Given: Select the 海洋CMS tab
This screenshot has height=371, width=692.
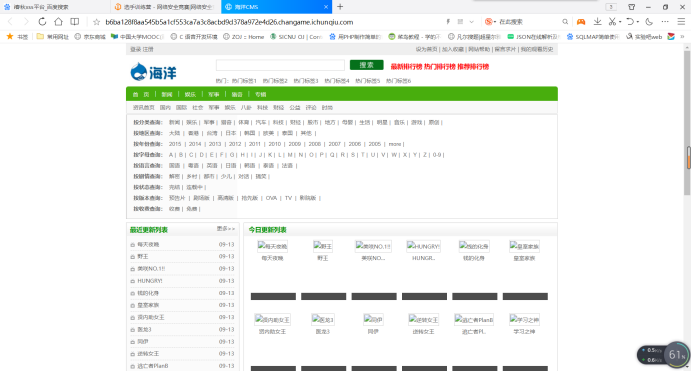Looking at the screenshot, I should [276, 7].
